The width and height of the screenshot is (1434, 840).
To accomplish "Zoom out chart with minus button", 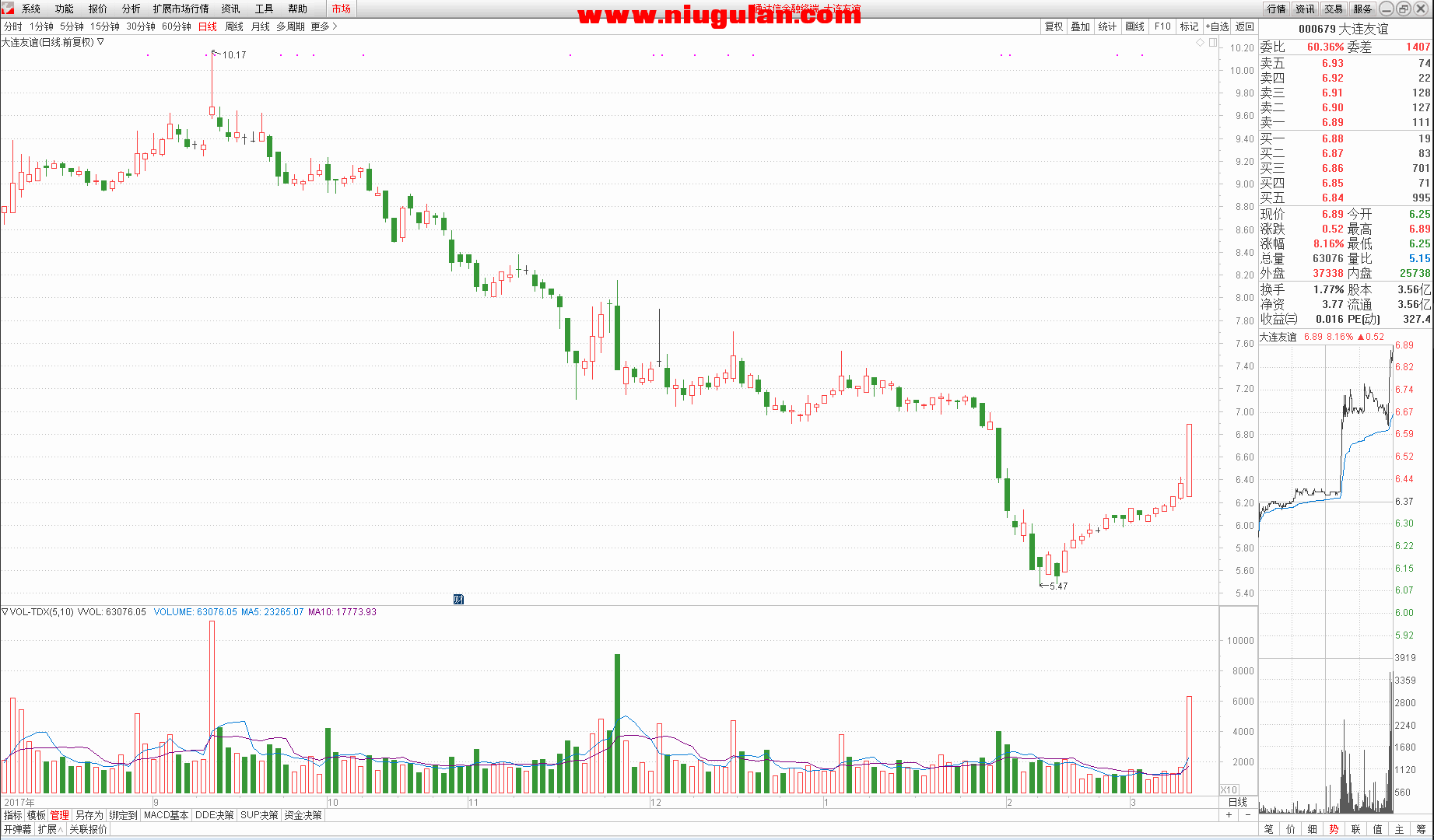I will tap(1248, 815).
